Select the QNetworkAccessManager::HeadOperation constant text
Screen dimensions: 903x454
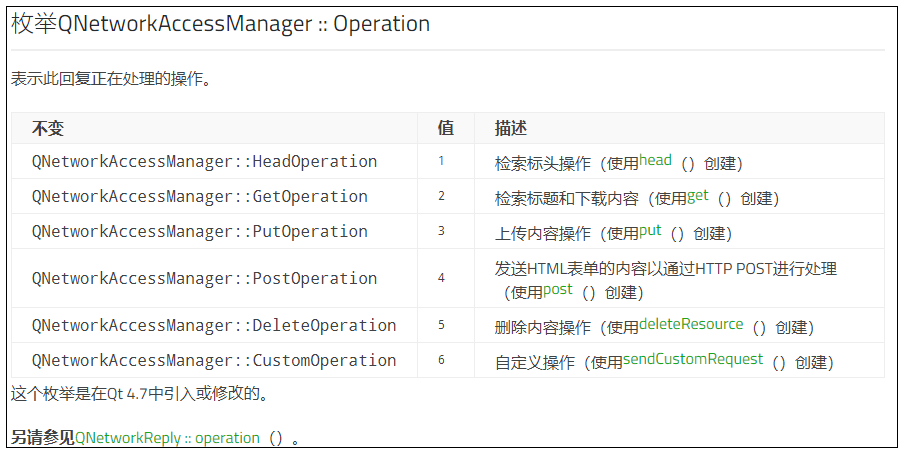coord(204,161)
